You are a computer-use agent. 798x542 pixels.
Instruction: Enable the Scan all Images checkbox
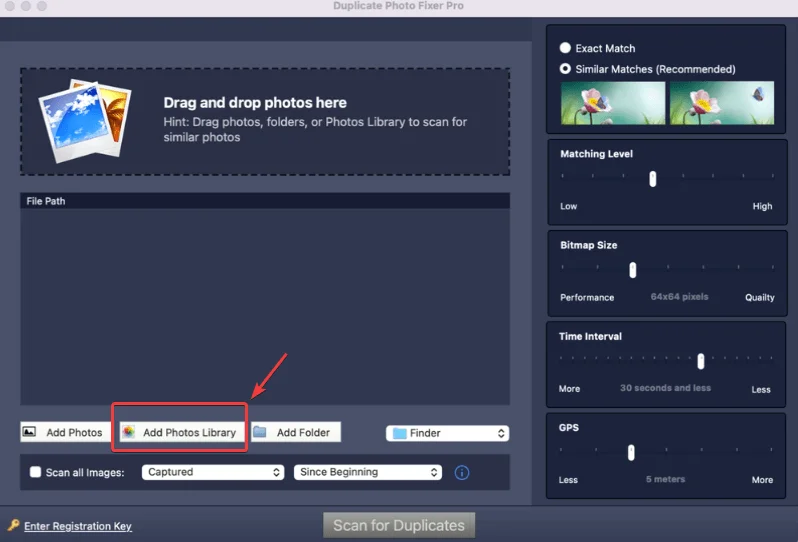click(36, 472)
